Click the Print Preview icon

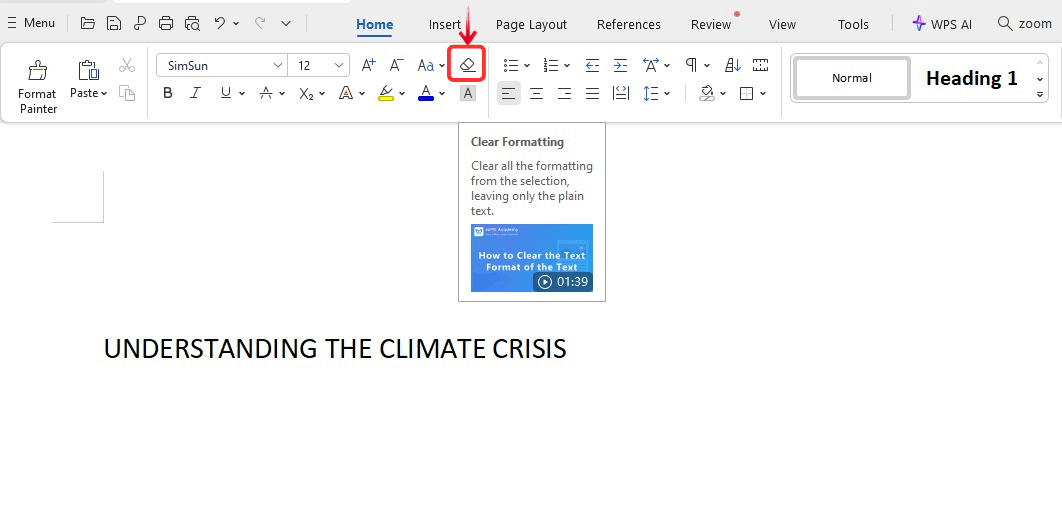192,23
